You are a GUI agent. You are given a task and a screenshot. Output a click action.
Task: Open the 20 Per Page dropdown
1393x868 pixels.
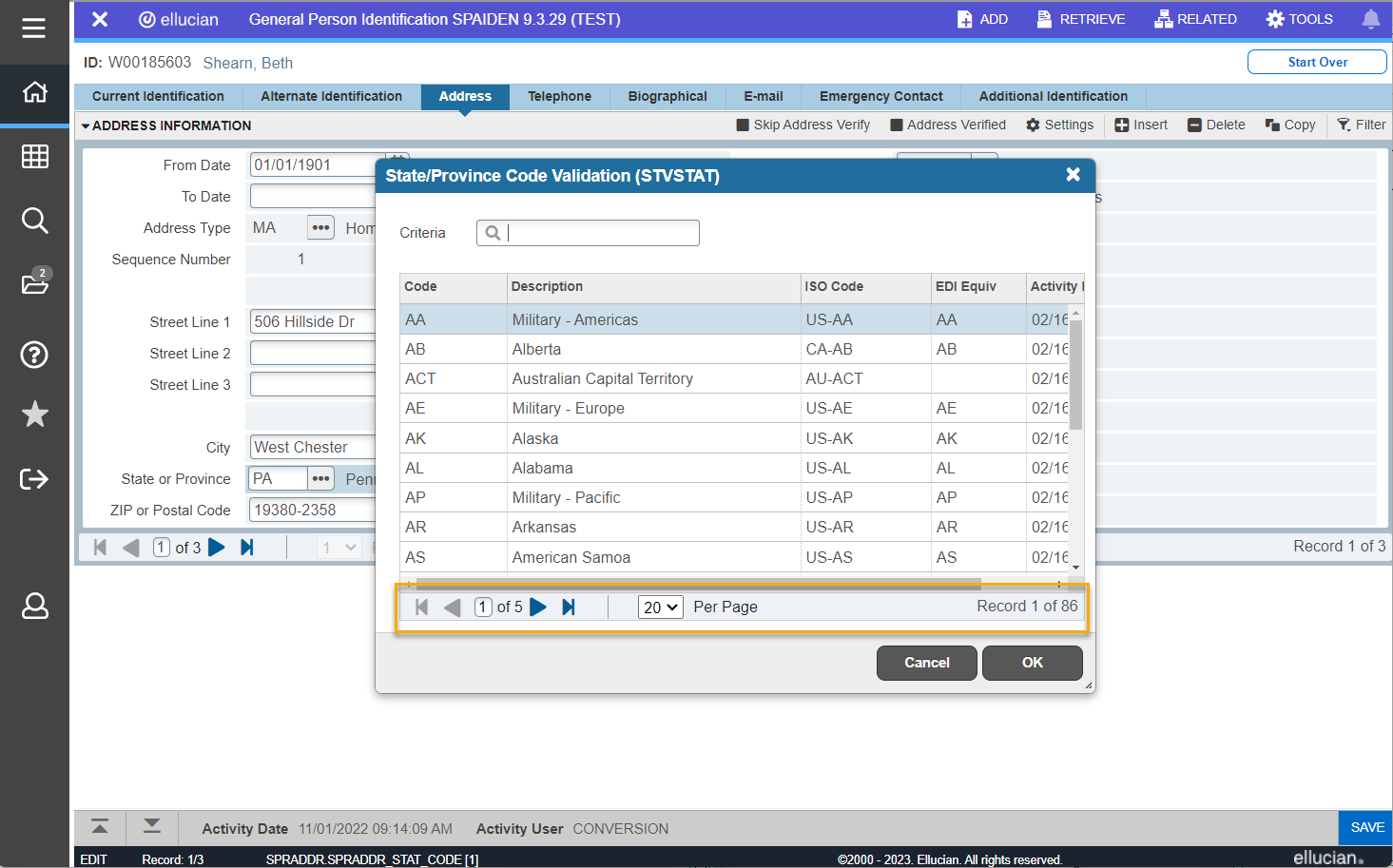pyautogui.click(x=660, y=608)
